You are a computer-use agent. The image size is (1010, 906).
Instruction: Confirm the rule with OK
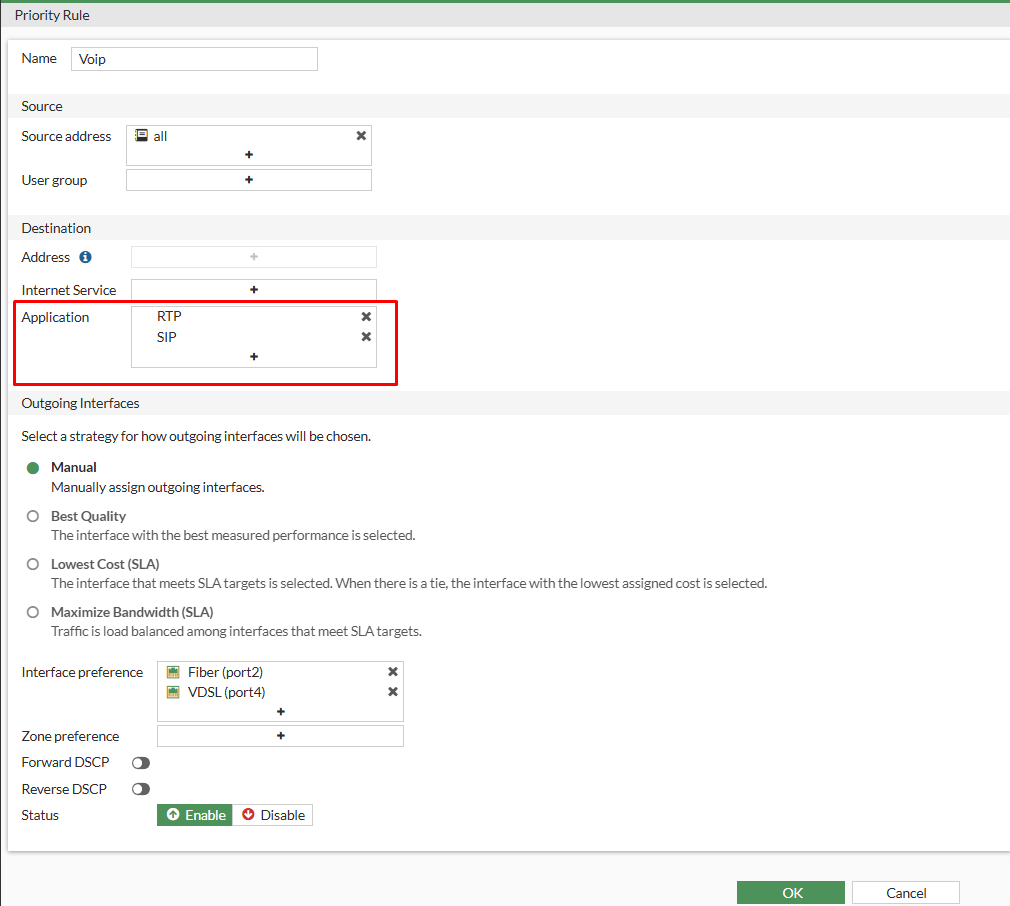(791, 892)
